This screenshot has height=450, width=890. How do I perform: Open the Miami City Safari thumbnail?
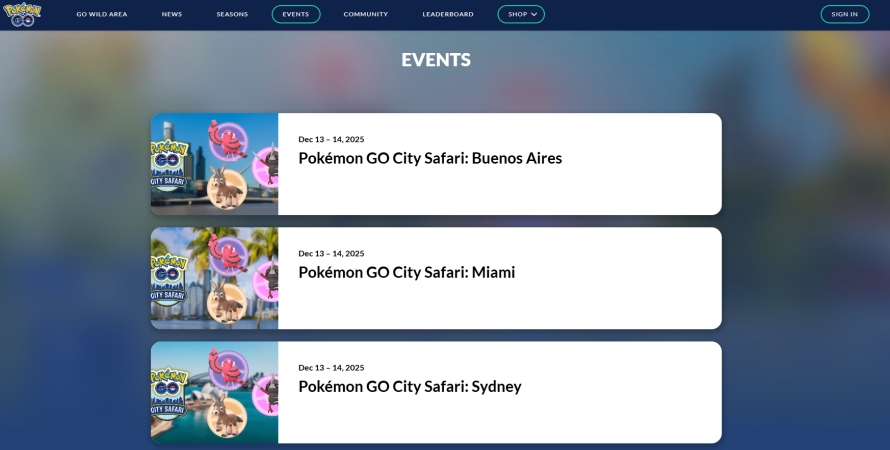pyautogui.click(x=215, y=278)
